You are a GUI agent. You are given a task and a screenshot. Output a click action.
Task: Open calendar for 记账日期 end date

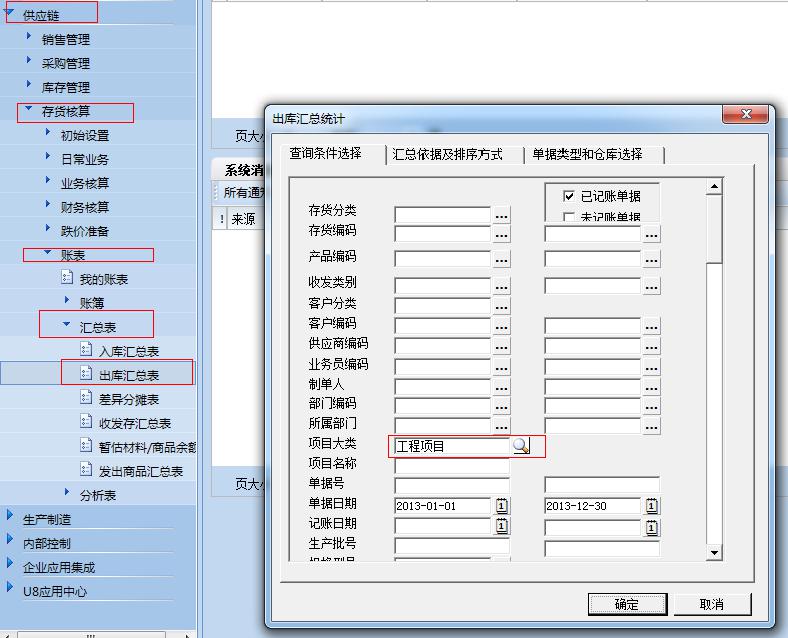(651, 527)
